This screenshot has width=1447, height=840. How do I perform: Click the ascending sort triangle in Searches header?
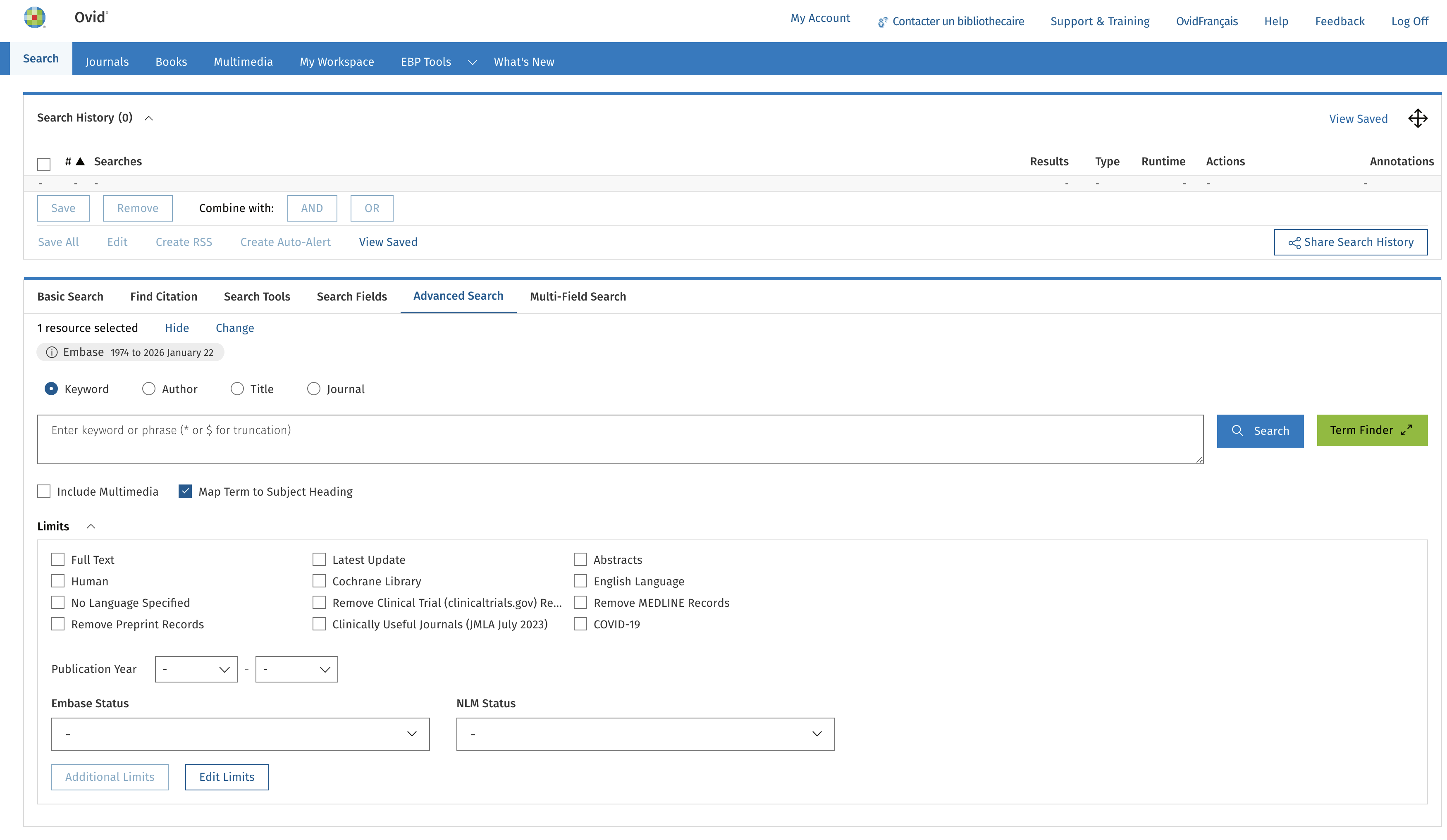[80, 161]
